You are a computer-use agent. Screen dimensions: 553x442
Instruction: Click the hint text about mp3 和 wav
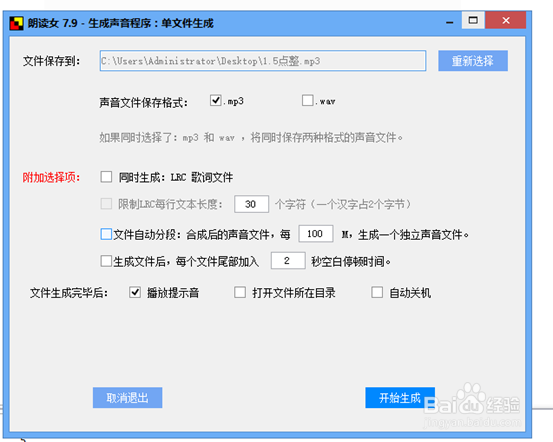tap(251, 137)
